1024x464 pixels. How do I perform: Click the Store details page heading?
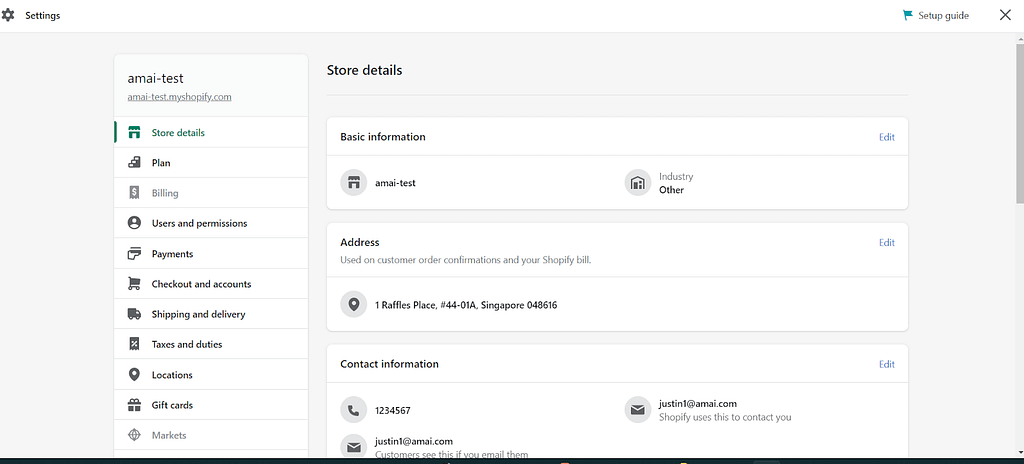click(x=364, y=70)
